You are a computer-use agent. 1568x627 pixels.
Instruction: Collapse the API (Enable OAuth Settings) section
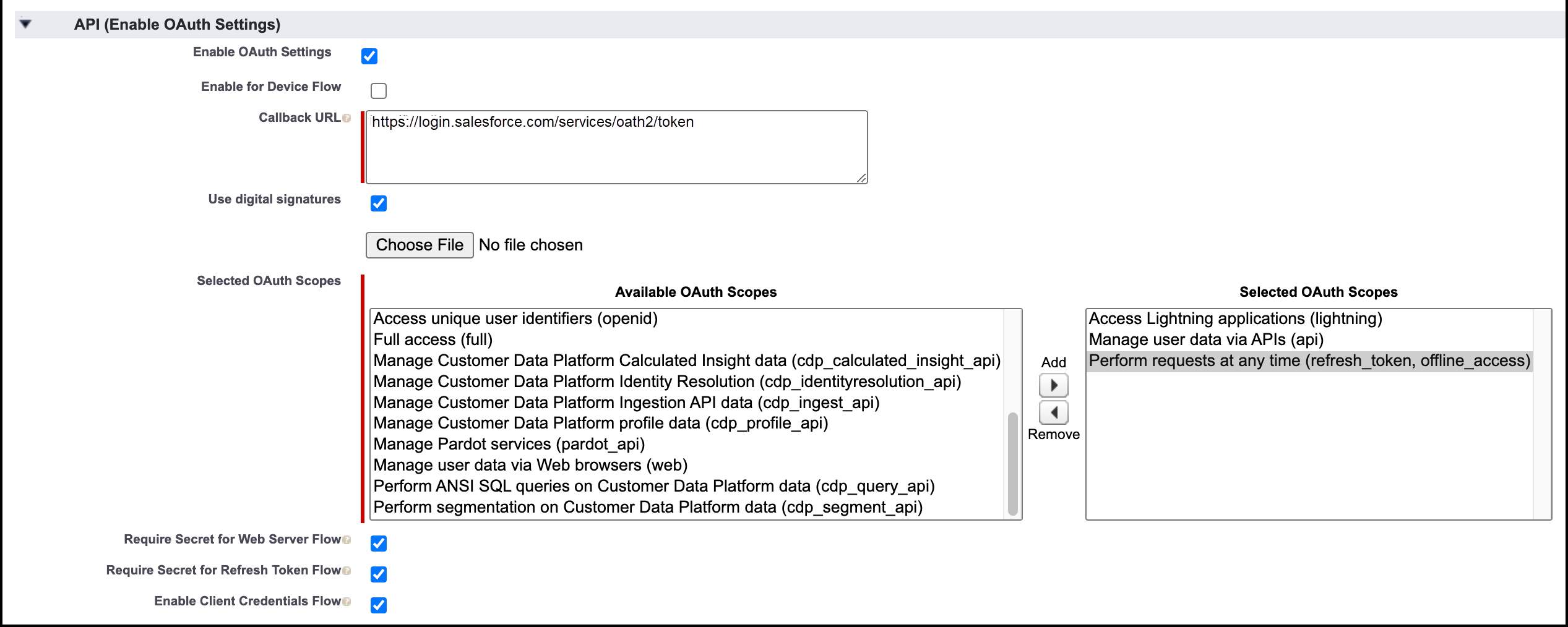click(x=25, y=24)
